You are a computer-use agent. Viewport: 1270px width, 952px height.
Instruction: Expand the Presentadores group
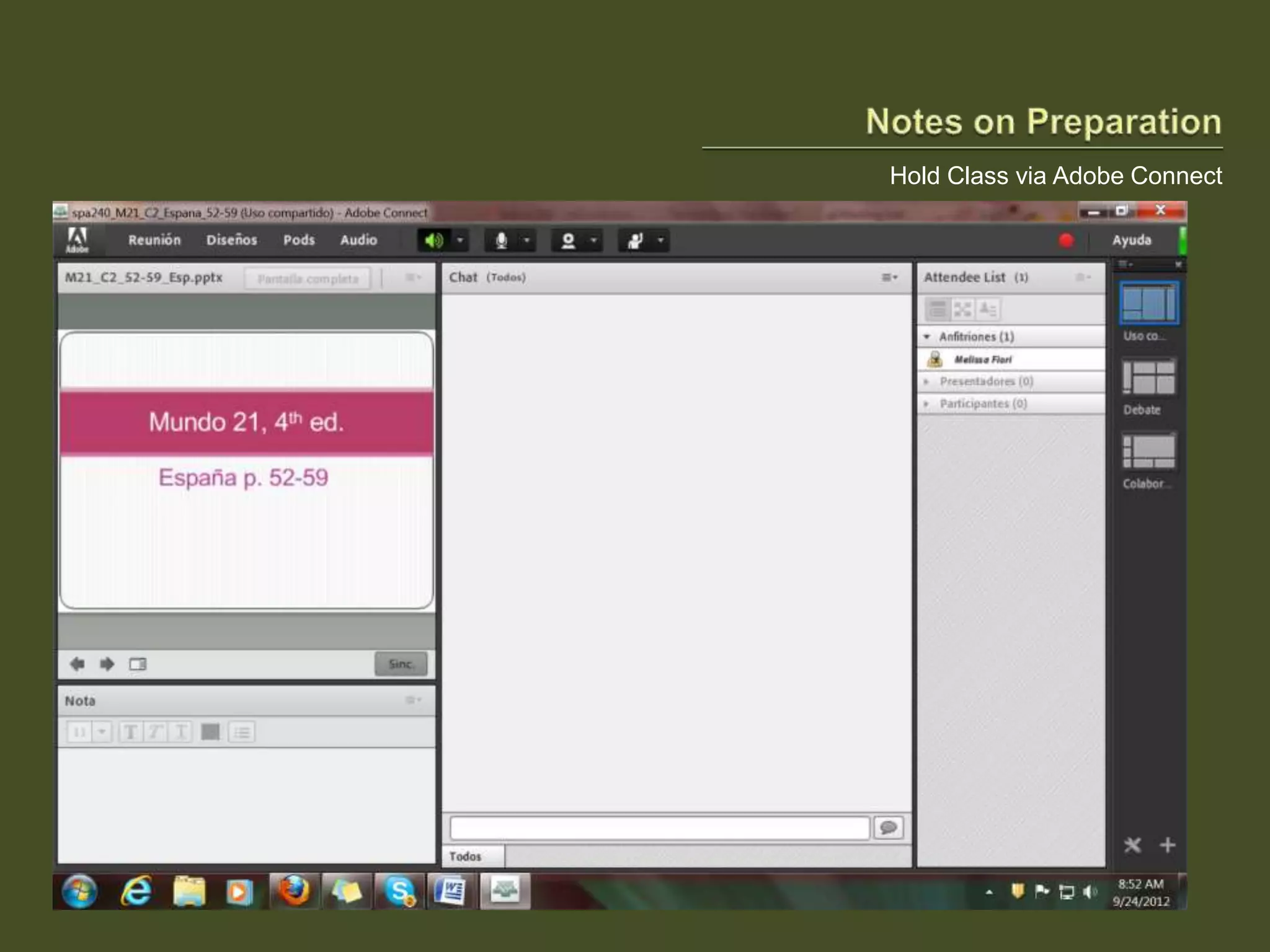tap(926, 382)
